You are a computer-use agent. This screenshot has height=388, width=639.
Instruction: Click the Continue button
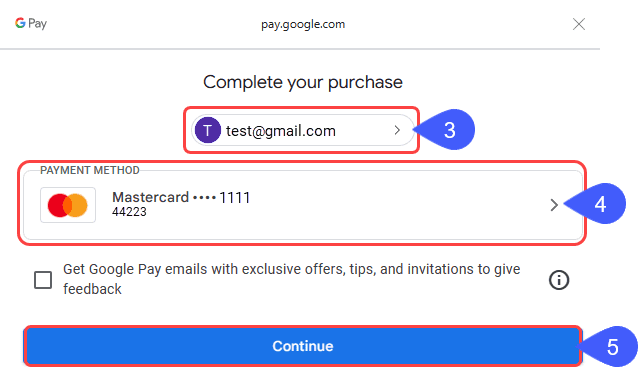(303, 346)
